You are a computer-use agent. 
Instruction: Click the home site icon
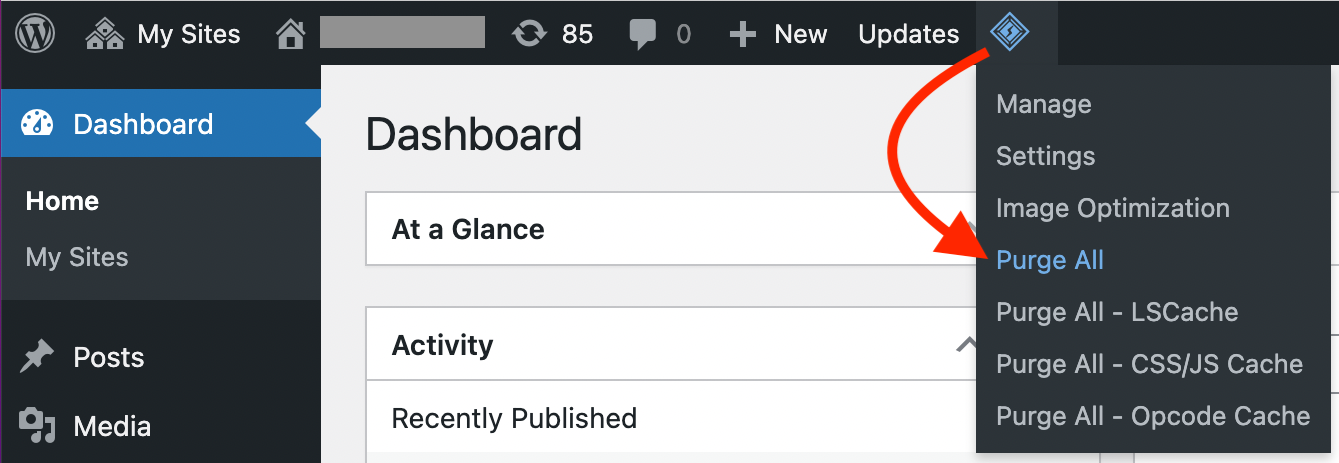tap(290, 35)
